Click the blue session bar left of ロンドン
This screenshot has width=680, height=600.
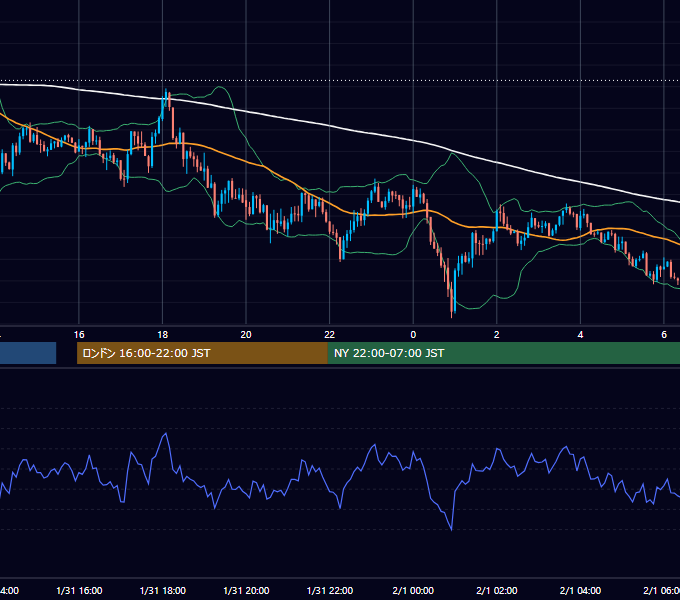pos(28,353)
